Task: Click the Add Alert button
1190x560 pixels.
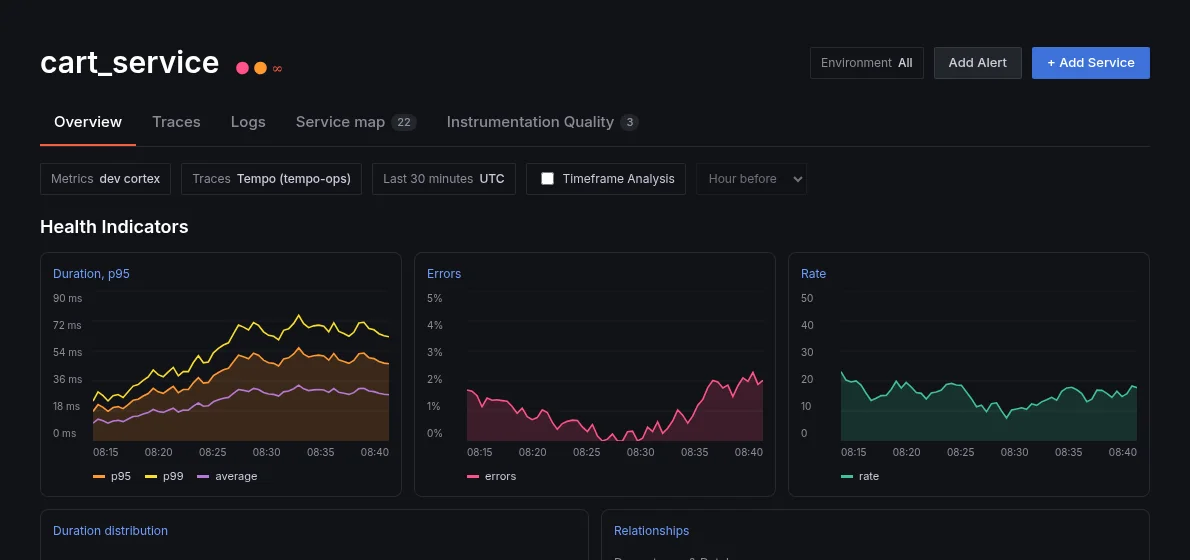Action: (978, 63)
